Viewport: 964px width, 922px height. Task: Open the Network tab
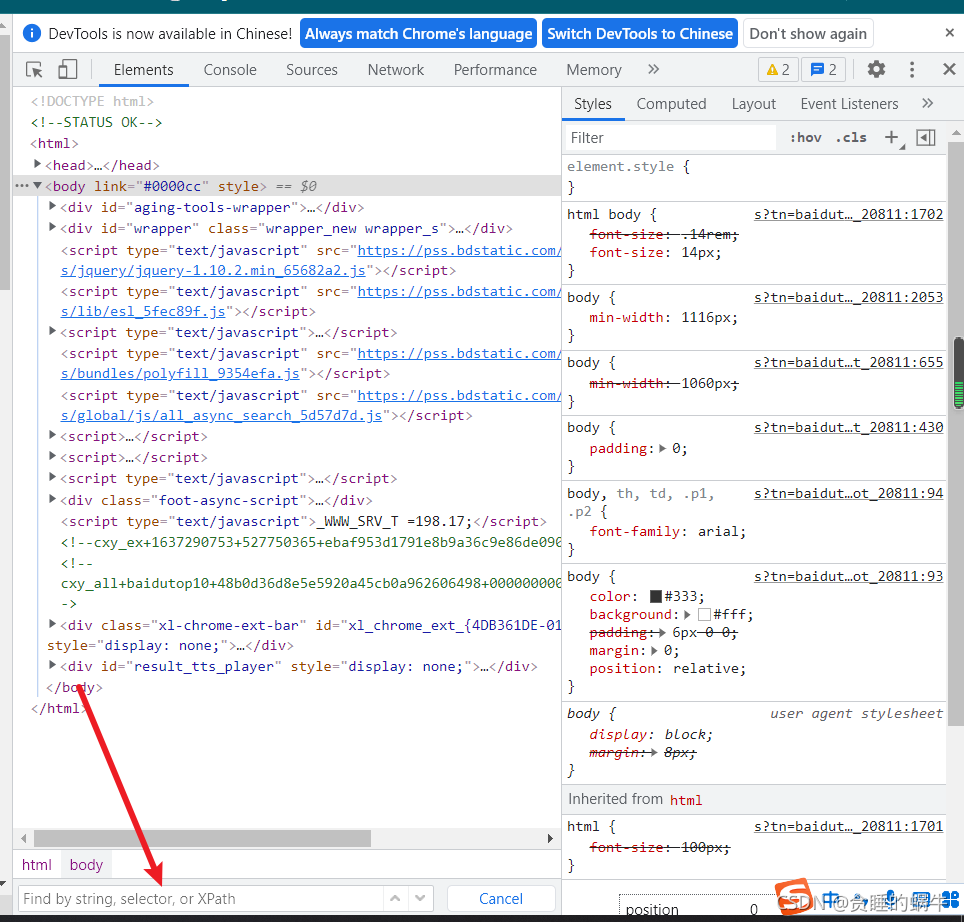tap(396, 69)
